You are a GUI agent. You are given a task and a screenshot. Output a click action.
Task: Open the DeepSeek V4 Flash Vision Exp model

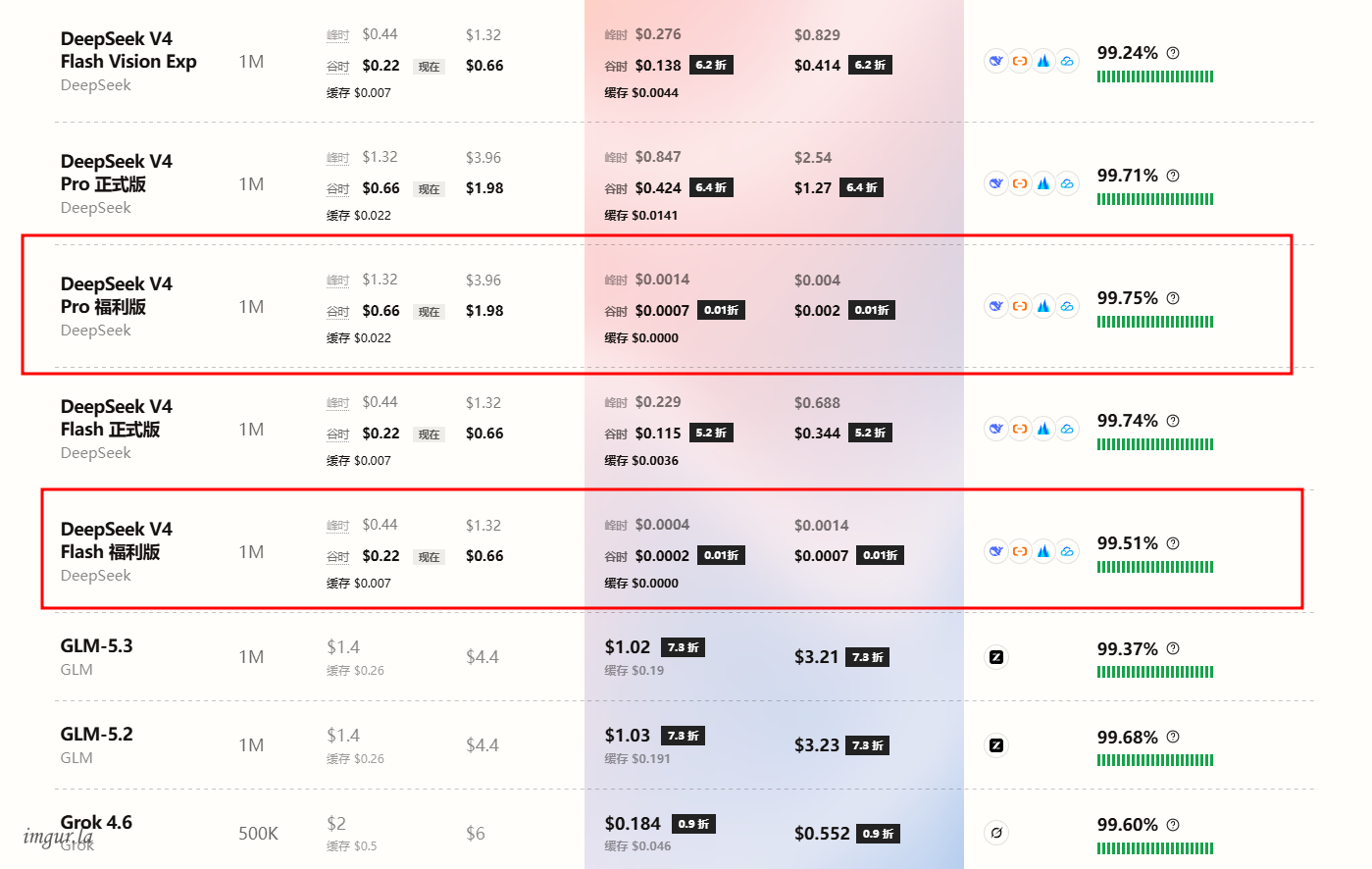click(128, 50)
